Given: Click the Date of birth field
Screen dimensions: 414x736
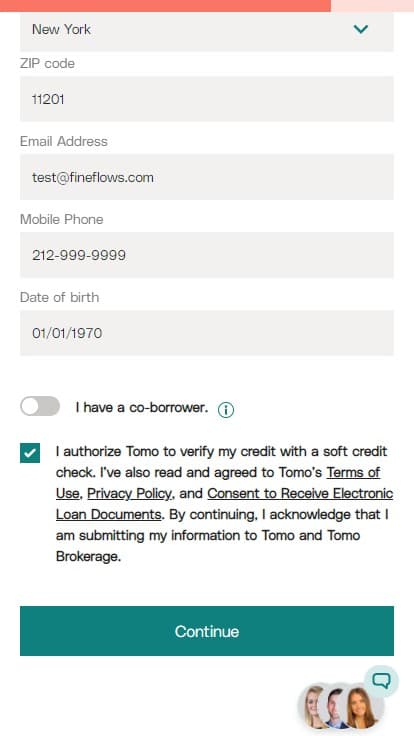Looking at the screenshot, I should pos(207,333).
